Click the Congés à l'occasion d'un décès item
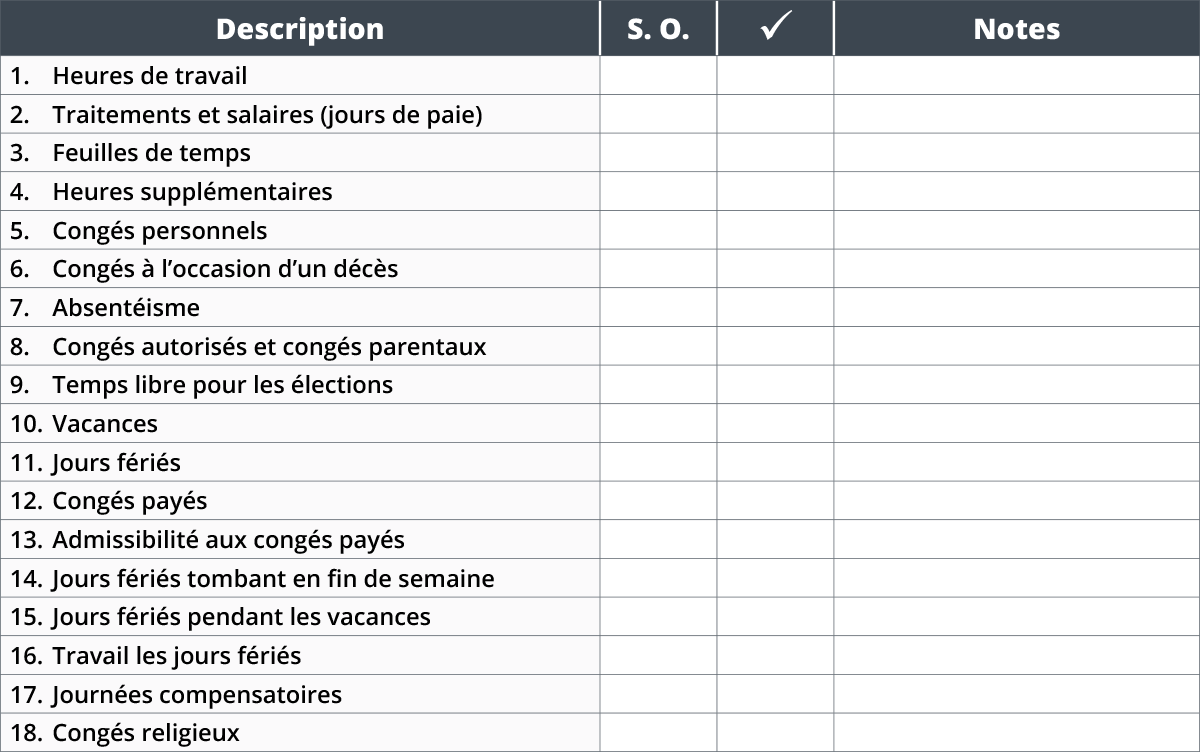 225,269
